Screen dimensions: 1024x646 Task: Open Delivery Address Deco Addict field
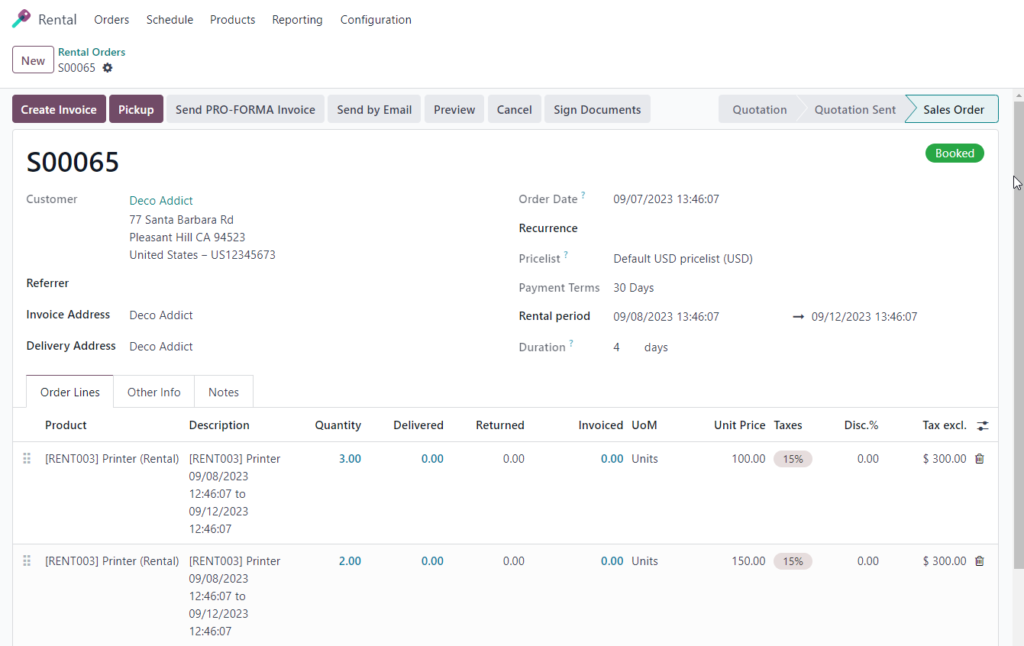pyautogui.click(x=161, y=346)
